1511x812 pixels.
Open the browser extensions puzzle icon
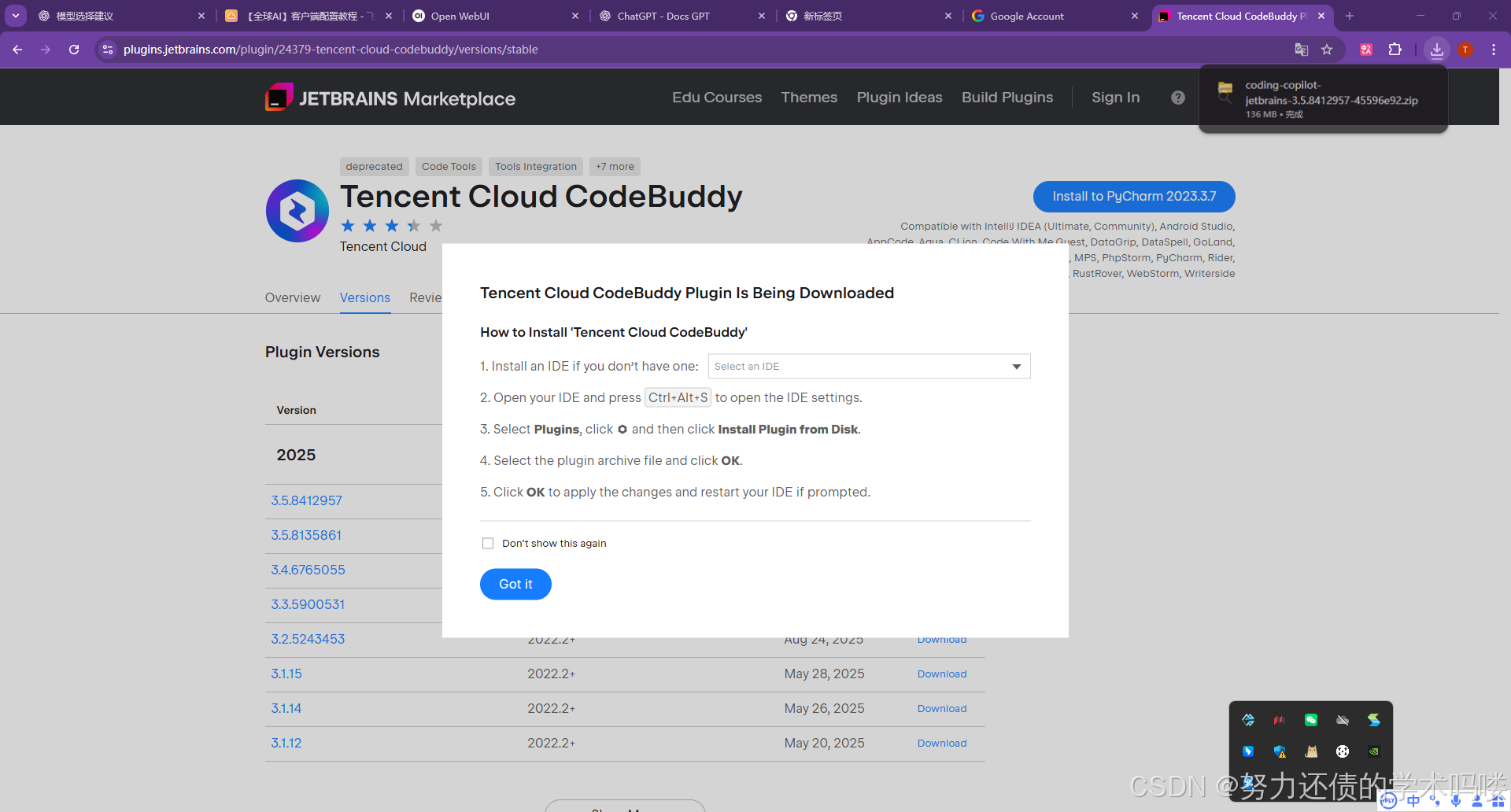[x=1395, y=50]
